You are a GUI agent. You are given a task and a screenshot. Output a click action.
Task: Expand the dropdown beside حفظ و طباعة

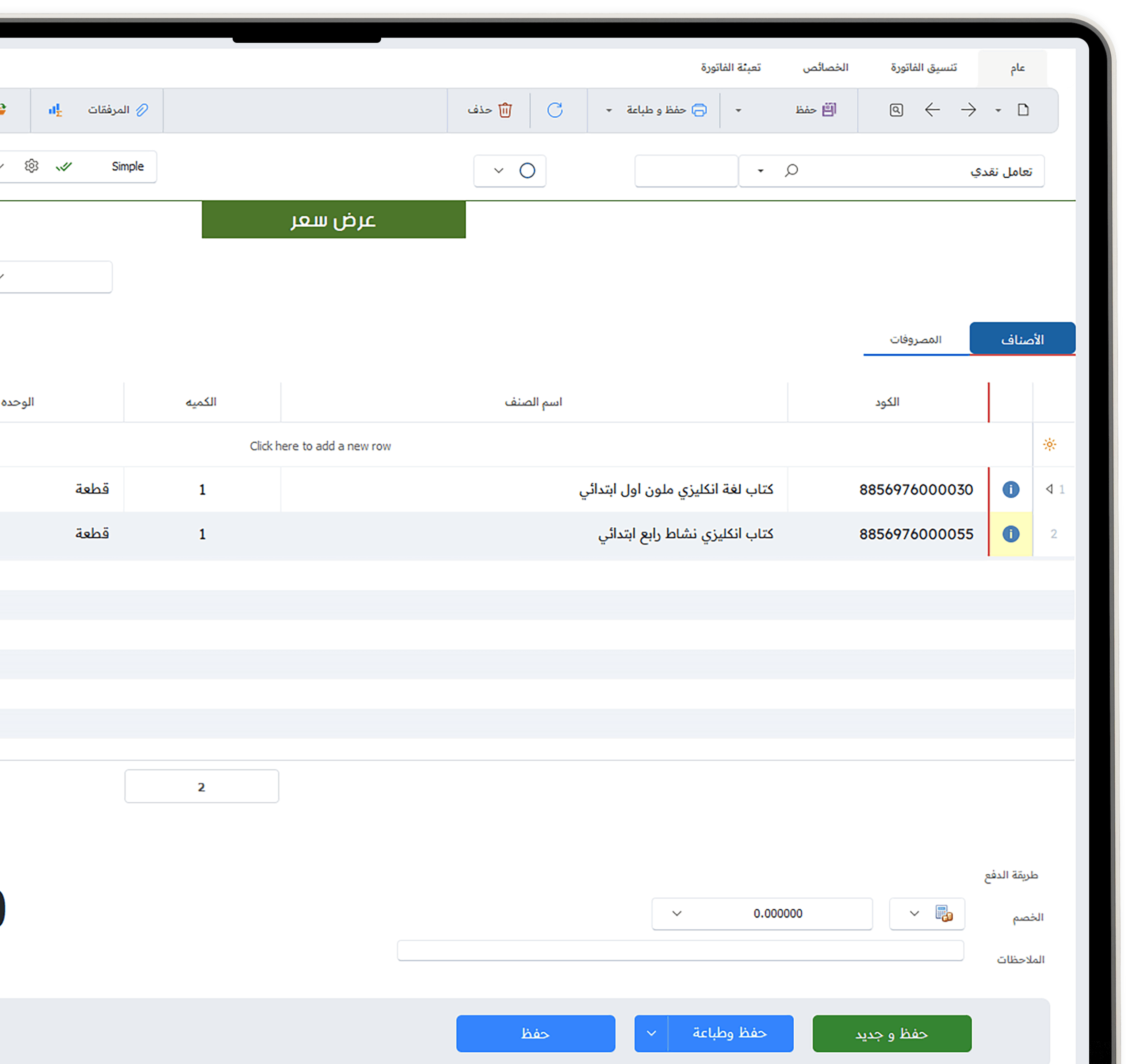(x=609, y=110)
